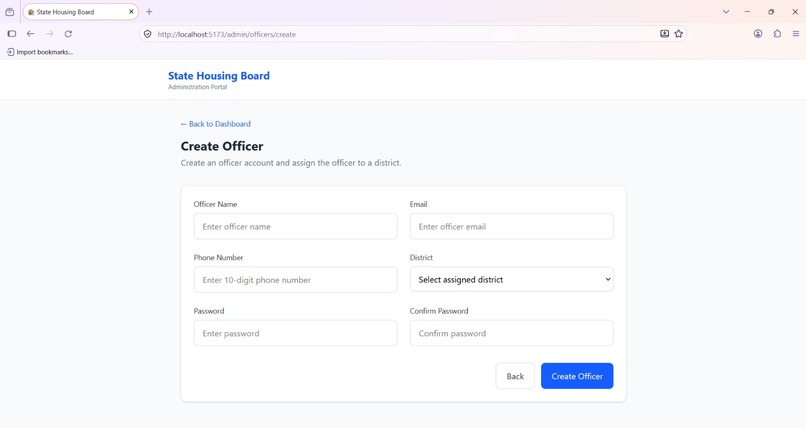Click the address bar URL
The height and width of the screenshot is (428, 806).
227,34
